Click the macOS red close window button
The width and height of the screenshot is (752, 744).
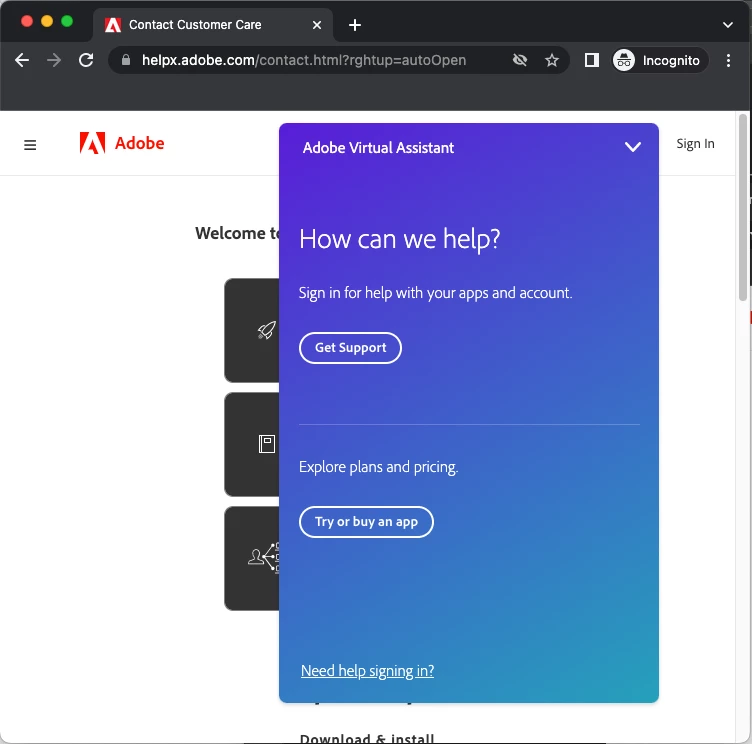pyautogui.click(x=27, y=21)
